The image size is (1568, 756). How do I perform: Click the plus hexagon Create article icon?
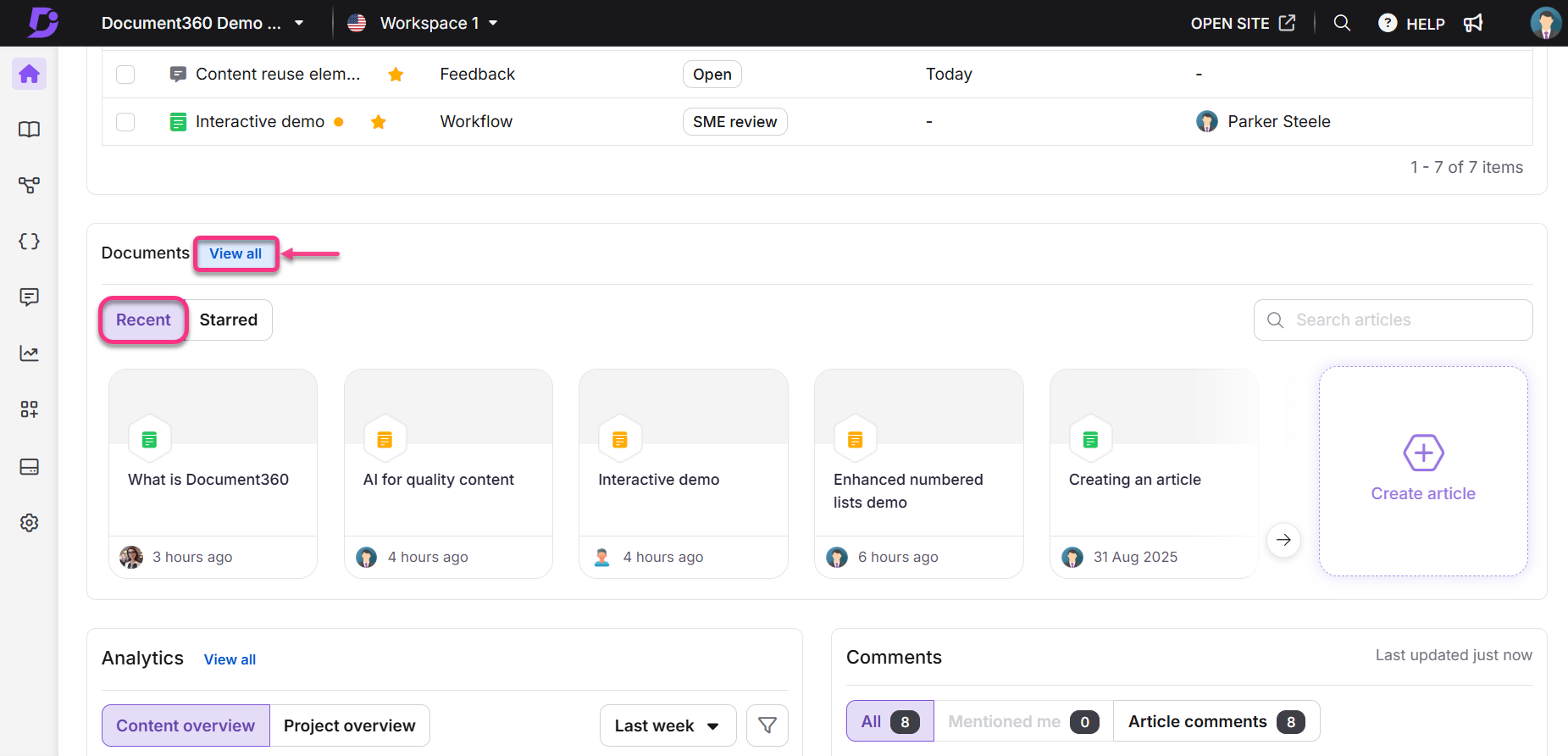(x=1424, y=453)
